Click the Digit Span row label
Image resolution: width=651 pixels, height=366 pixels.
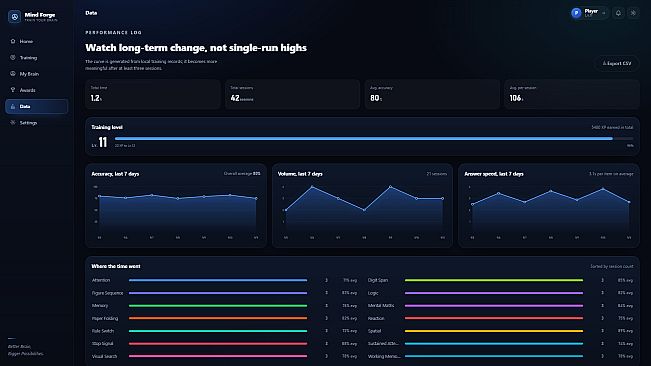(378, 280)
